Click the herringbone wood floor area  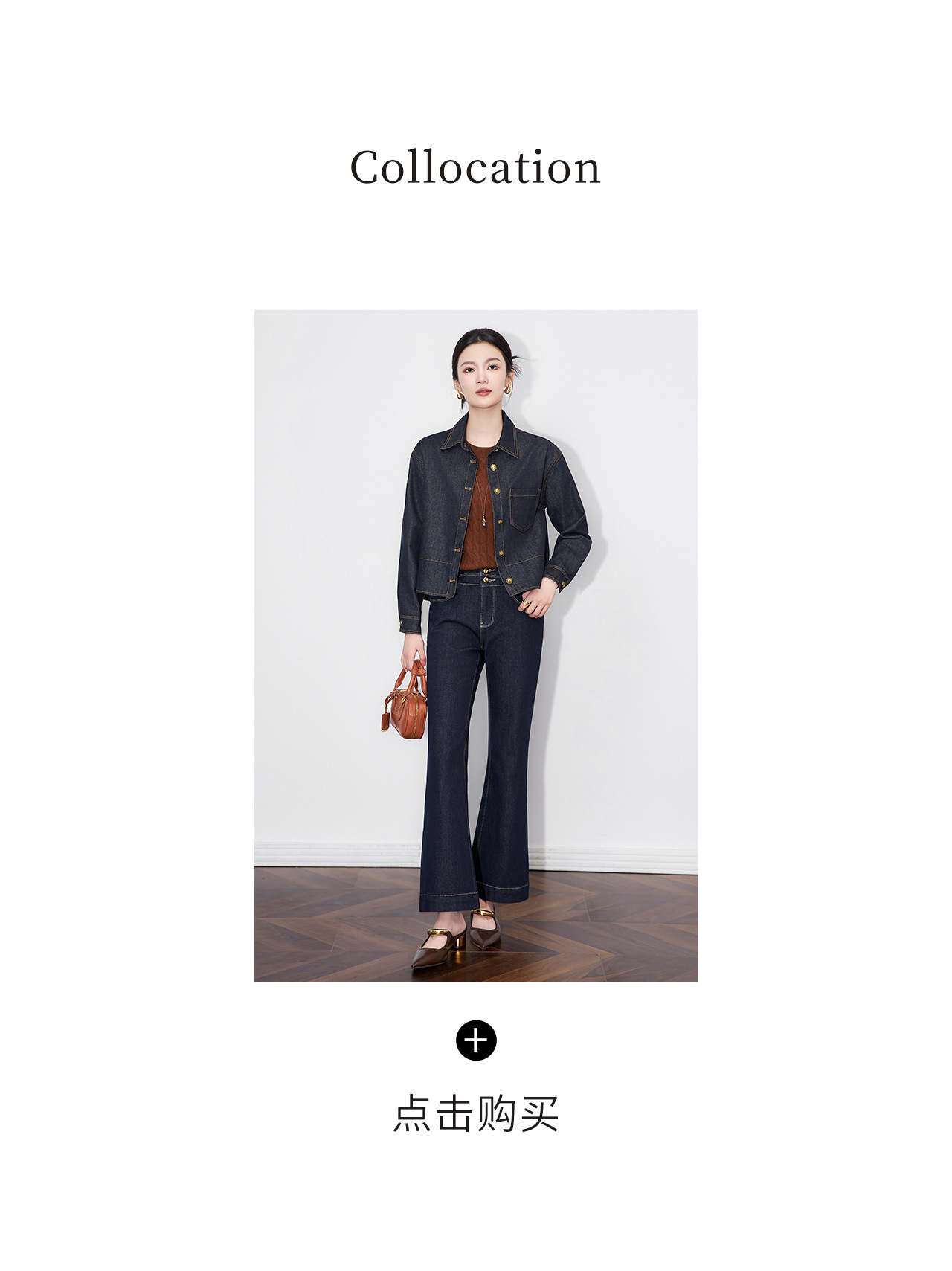476,926
